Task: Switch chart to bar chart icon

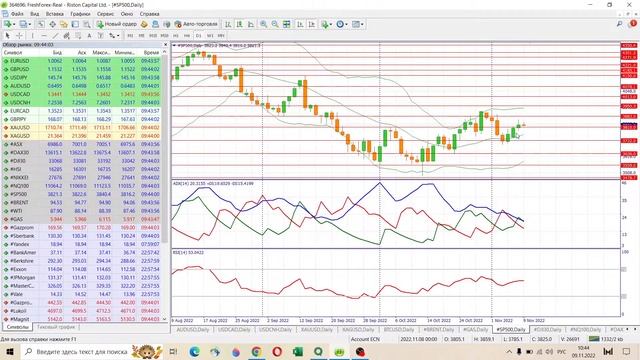Action: [228, 24]
